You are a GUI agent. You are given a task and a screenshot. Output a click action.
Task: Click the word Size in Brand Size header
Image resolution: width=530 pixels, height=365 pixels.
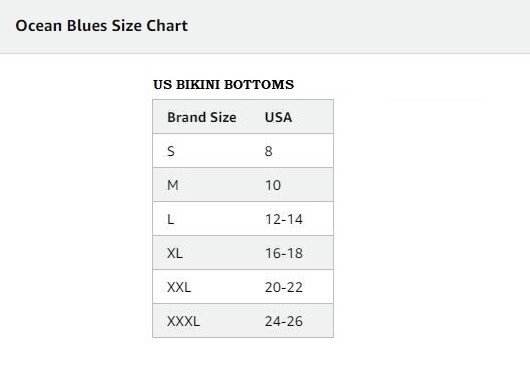tap(223, 117)
